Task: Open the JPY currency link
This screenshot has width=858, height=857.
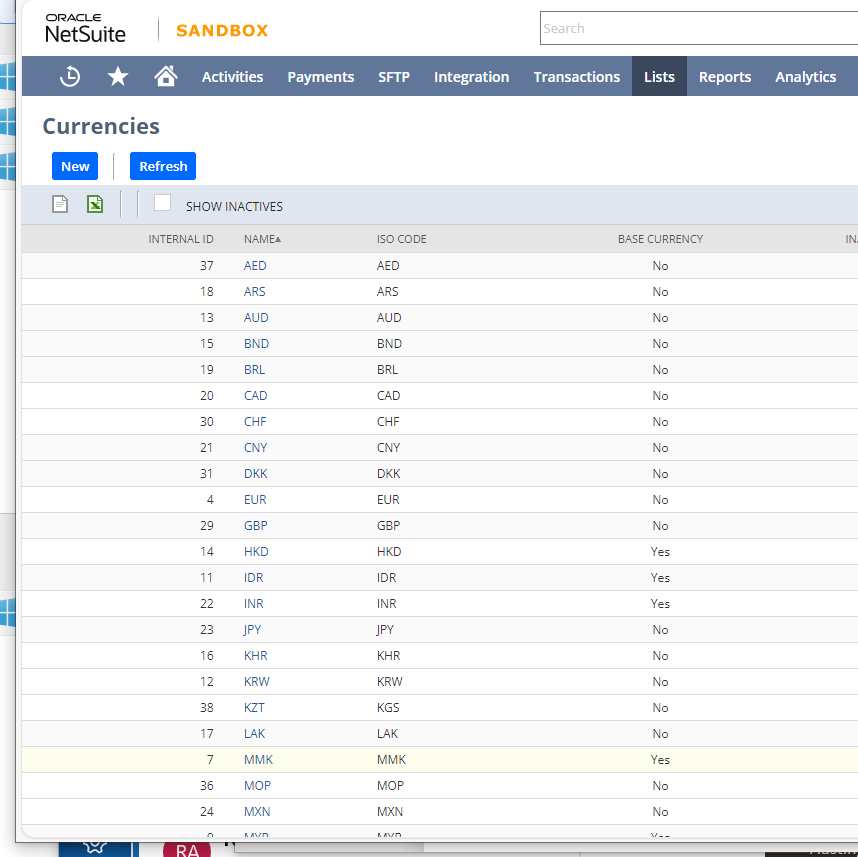Action: pyautogui.click(x=252, y=629)
